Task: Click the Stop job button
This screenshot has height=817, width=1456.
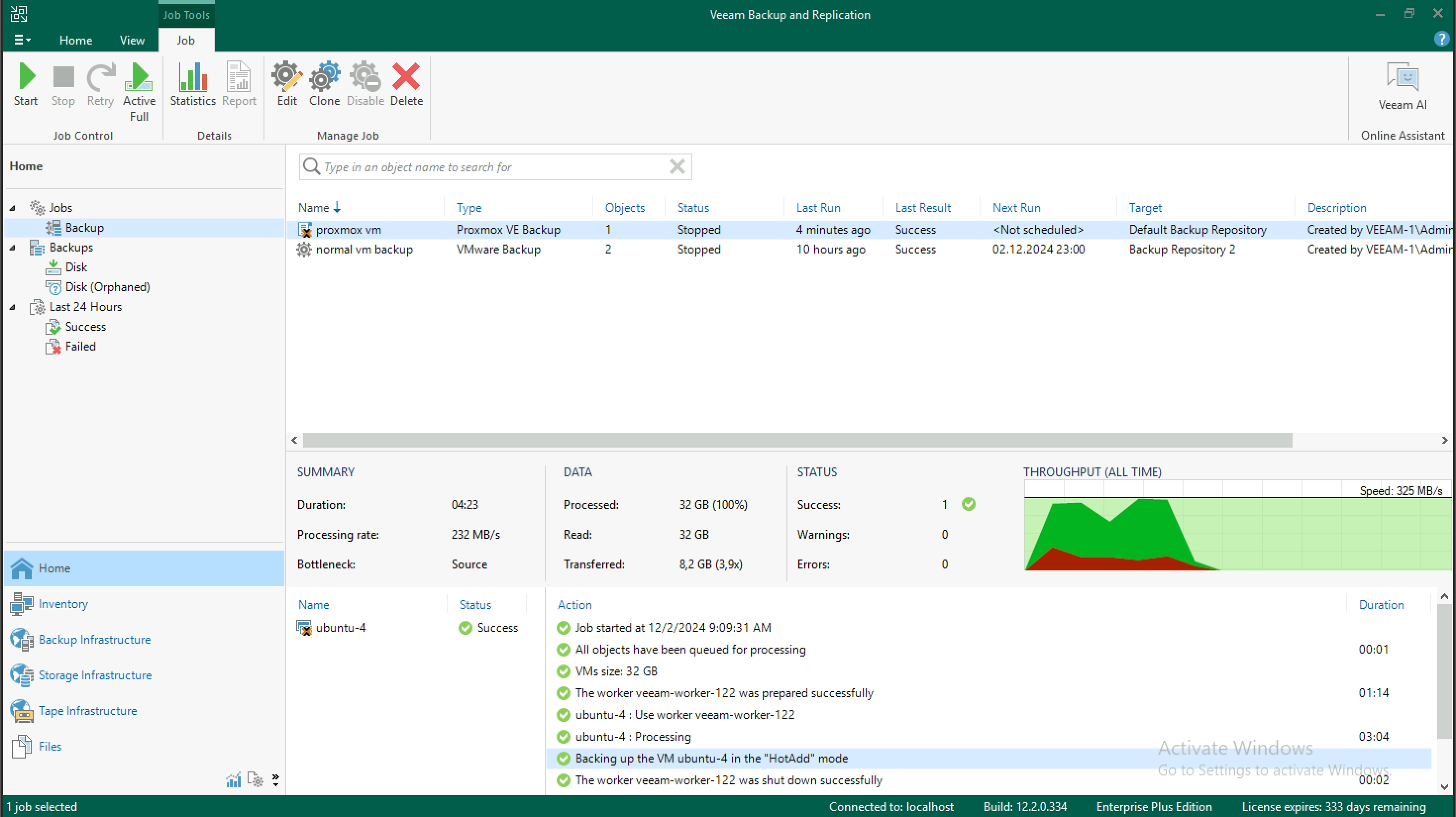Action: point(63,85)
